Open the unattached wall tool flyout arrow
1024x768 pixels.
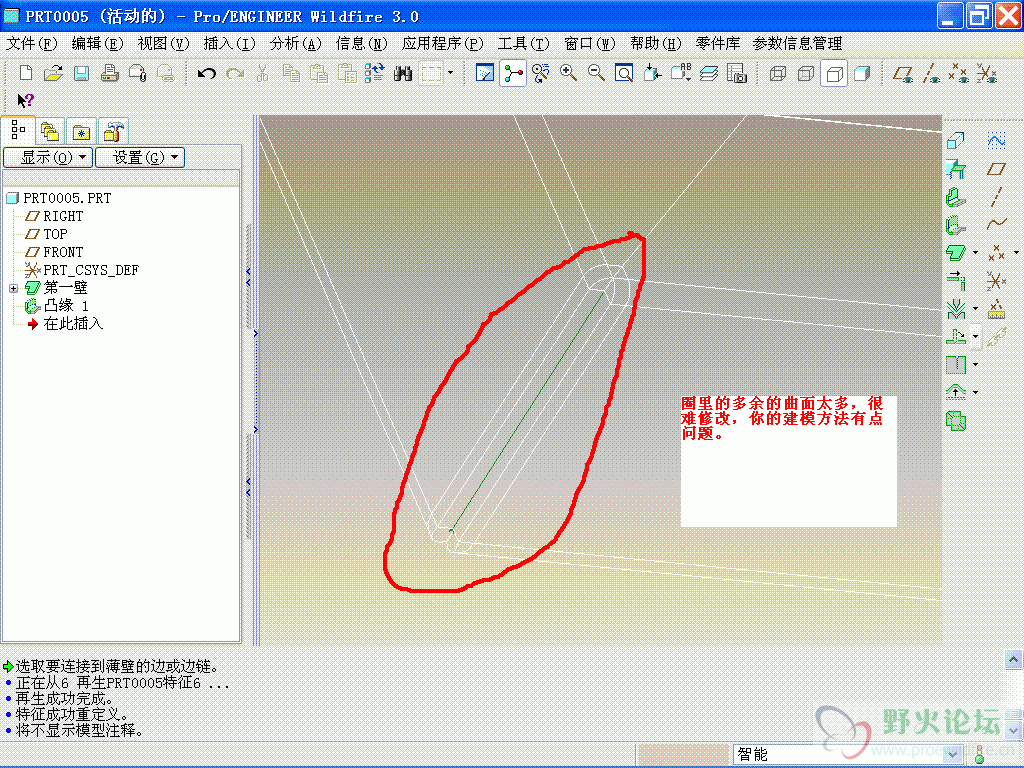click(x=975, y=253)
